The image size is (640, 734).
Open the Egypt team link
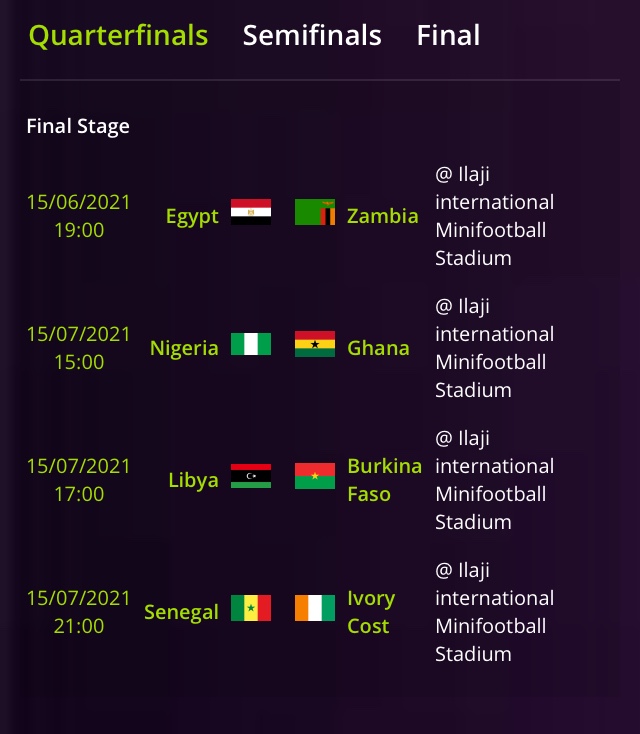[x=192, y=216]
